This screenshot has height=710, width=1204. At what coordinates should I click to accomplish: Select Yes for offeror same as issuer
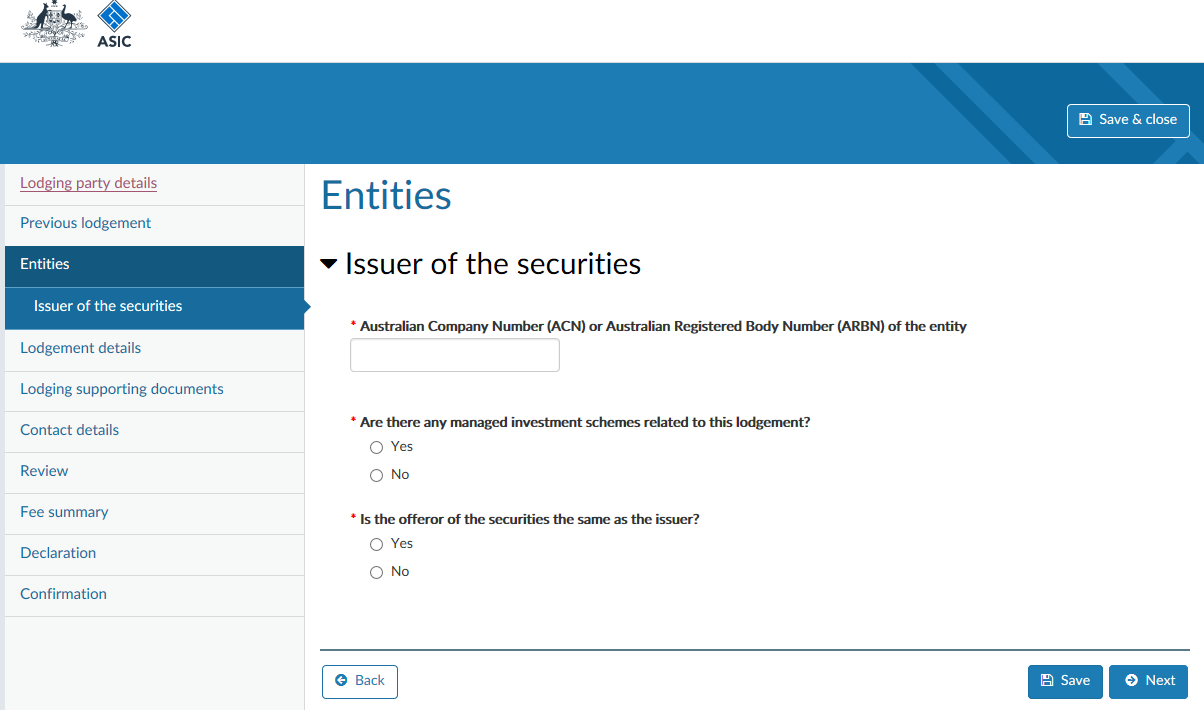(x=377, y=544)
